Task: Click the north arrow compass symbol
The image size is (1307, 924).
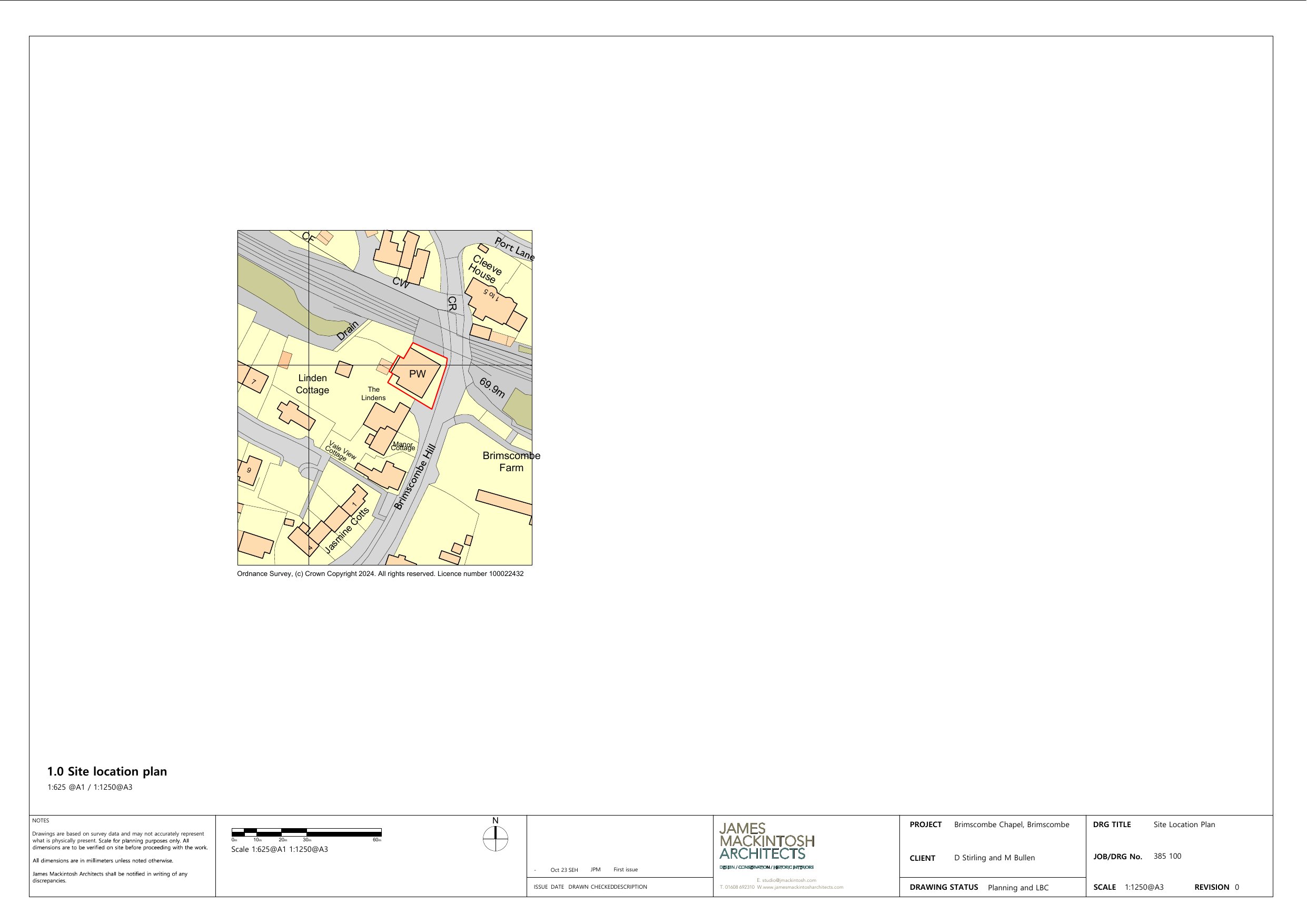Action: [x=495, y=838]
